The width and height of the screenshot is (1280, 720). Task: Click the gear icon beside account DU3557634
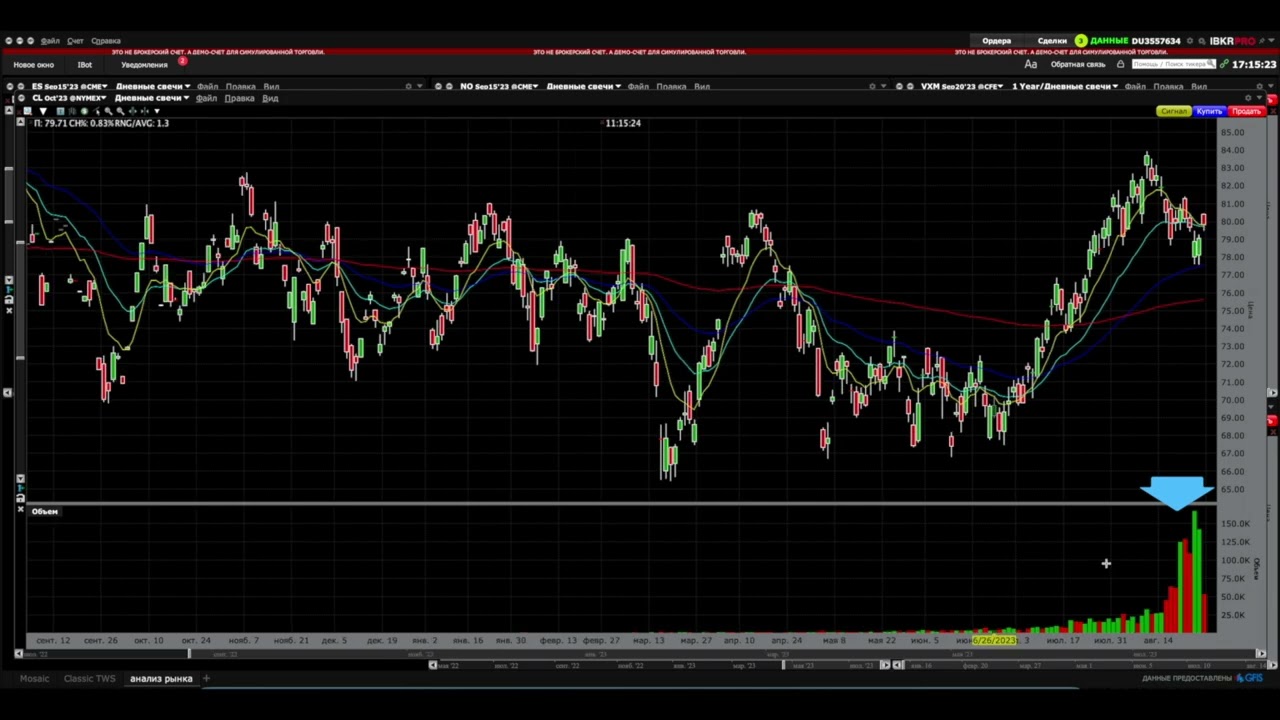(x=1189, y=41)
